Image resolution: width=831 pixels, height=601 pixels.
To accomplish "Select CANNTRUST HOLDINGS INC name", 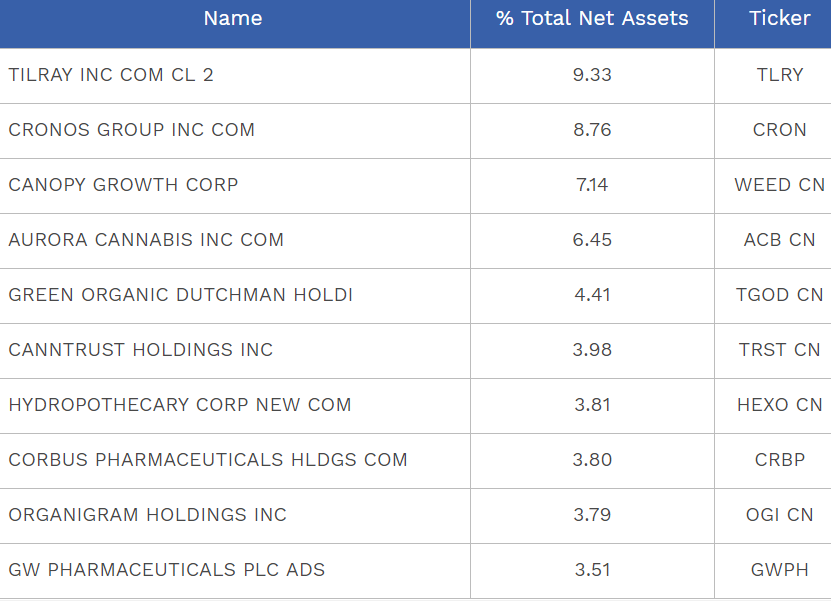I will (140, 350).
